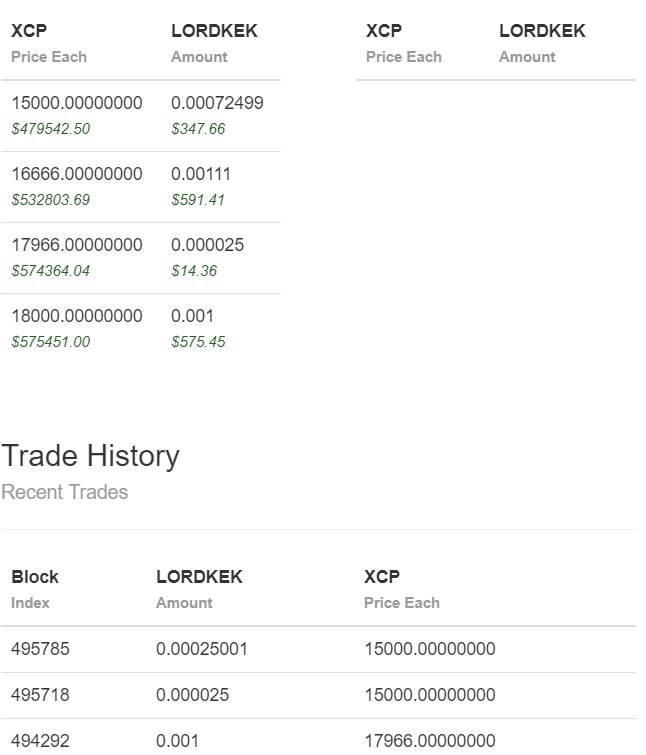
Task: Click the Block Index column header
Action: tap(35, 589)
